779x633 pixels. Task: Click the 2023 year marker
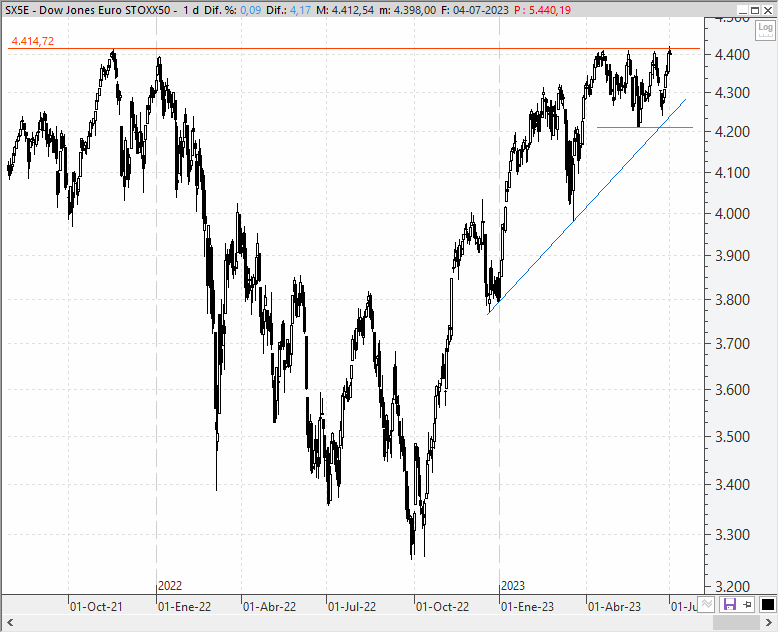click(x=513, y=586)
